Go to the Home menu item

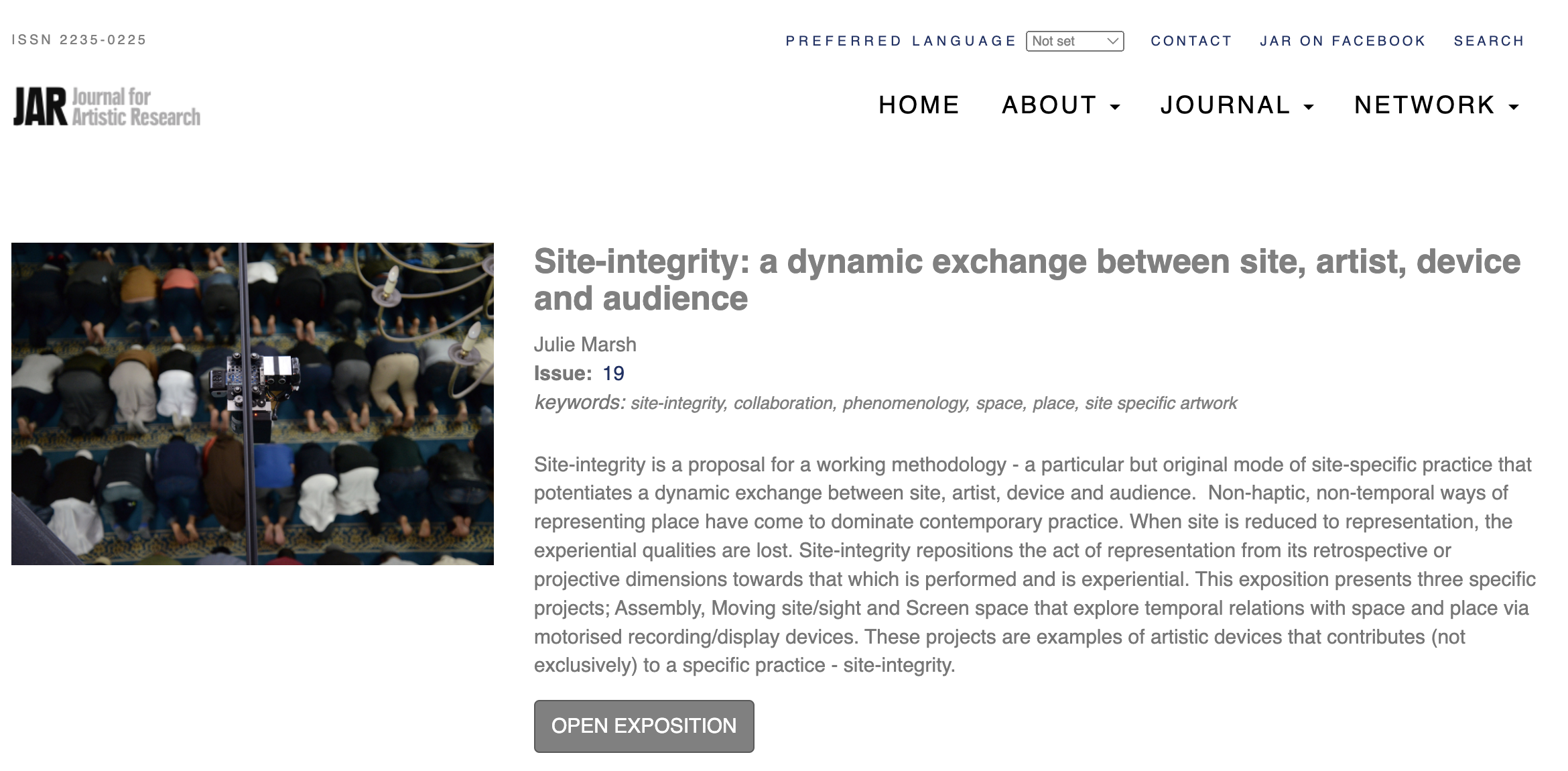click(919, 105)
